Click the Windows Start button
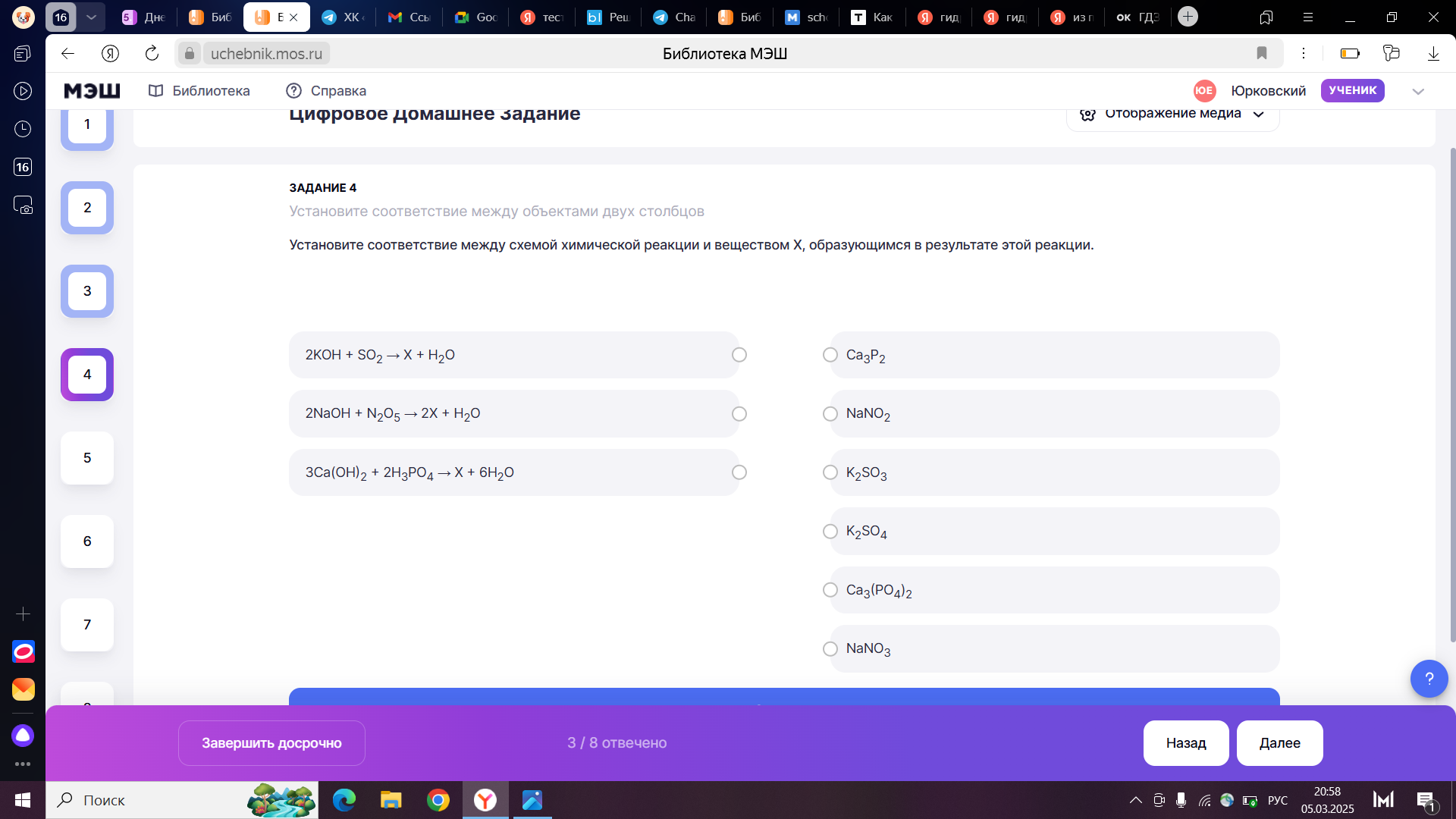 [23, 800]
